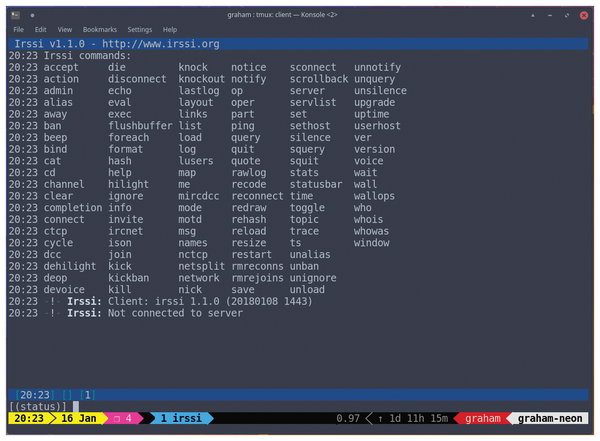Viewport: 600px width, 441px height.
Task: Click the irssi status bar window number [1]
Action: point(88,395)
